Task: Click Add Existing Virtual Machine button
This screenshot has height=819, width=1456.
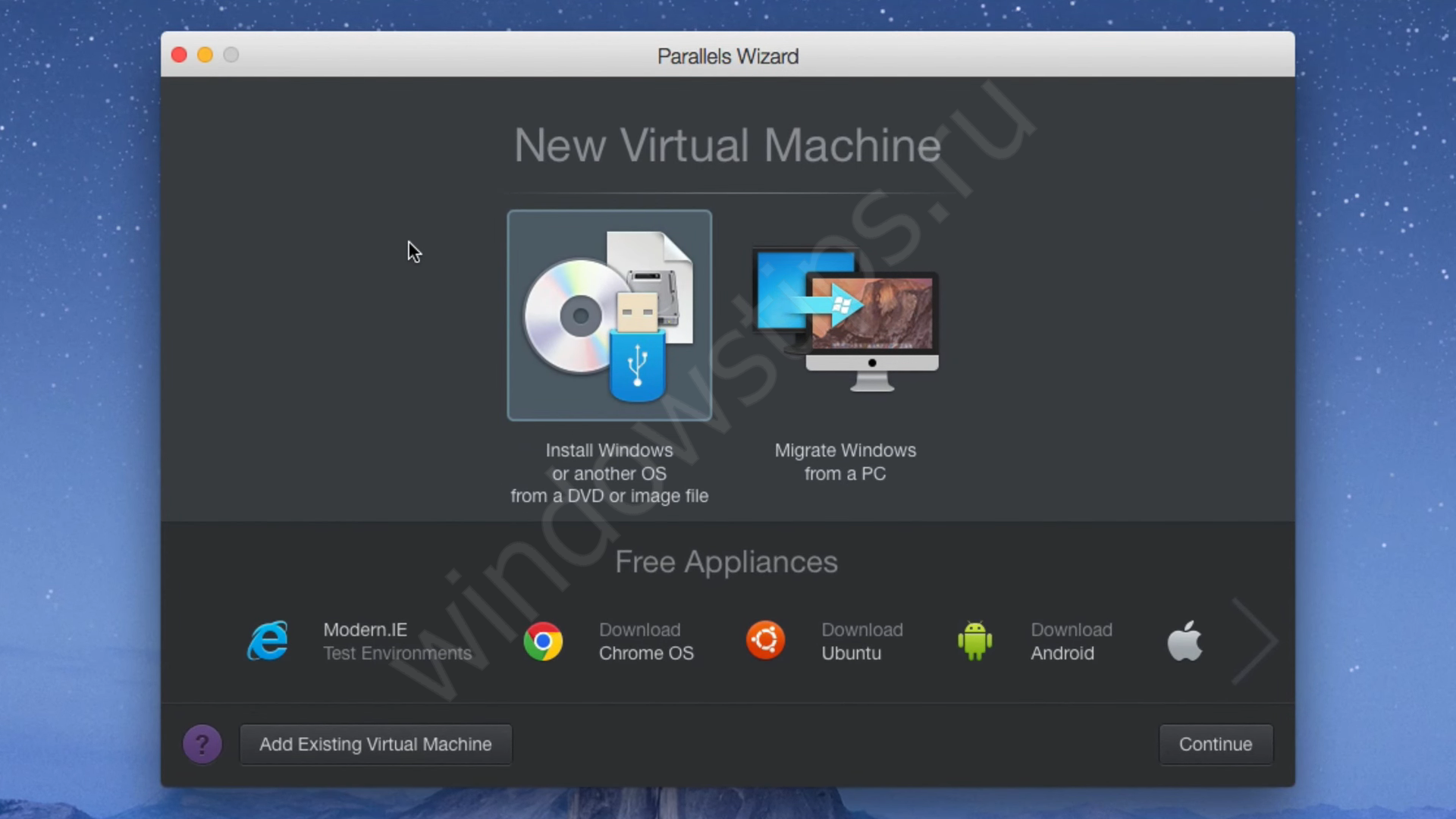Action: tap(375, 744)
